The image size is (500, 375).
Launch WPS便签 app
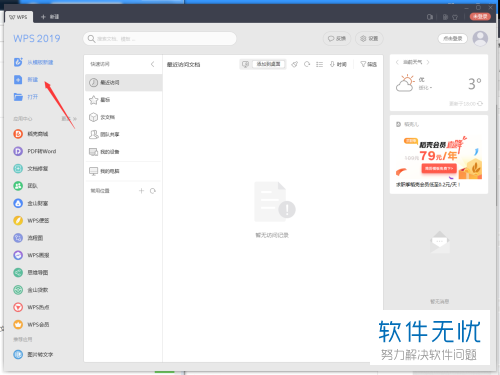coord(18,220)
